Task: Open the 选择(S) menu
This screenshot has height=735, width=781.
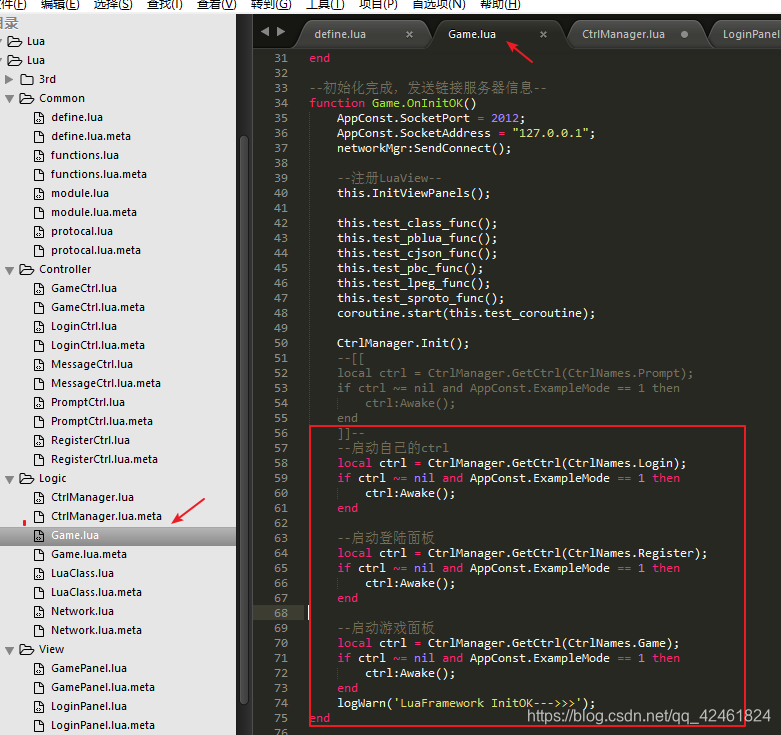Action: click(x=113, y=5)
